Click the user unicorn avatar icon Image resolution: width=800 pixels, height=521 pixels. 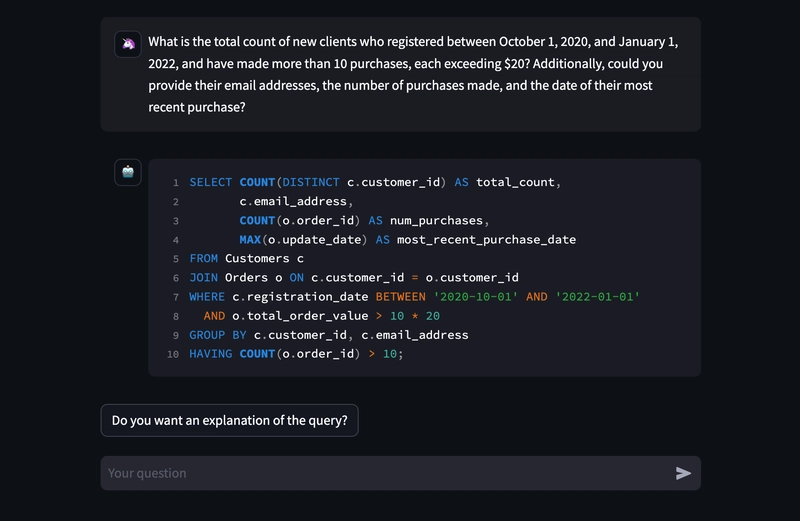128,44
